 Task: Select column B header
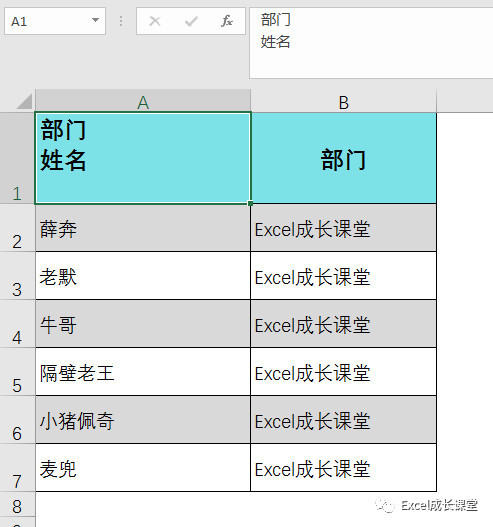[x=343, y=101]
